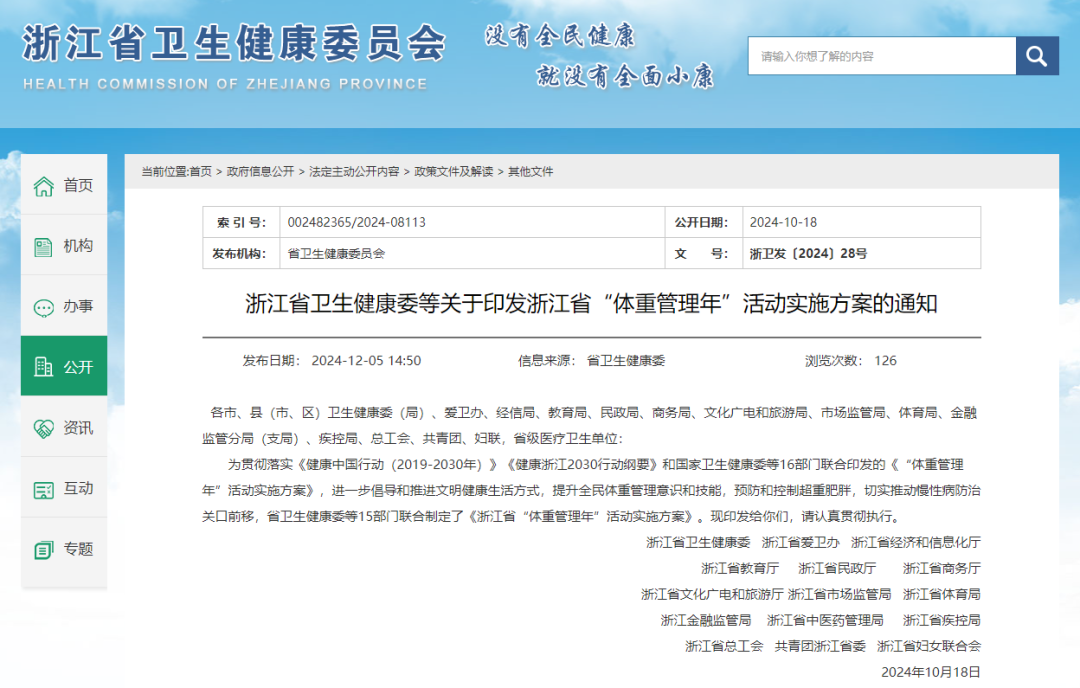Open the 办事 sidebar menu item
The width and height of the screenshot is (1080, 688).
click(x=64, y=306)
